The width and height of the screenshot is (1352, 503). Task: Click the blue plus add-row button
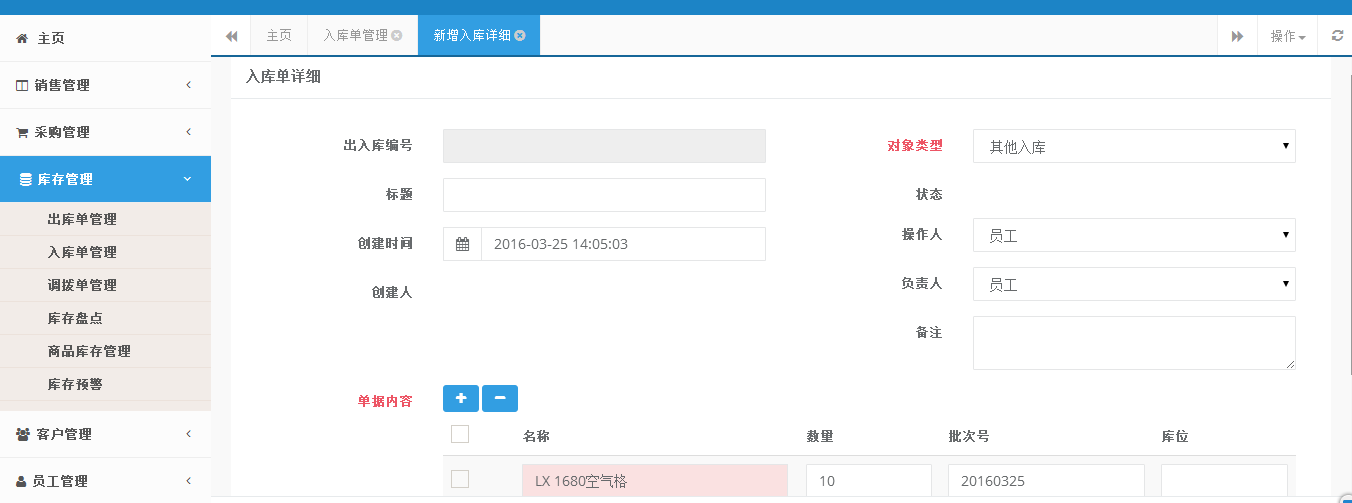point(461,398)
